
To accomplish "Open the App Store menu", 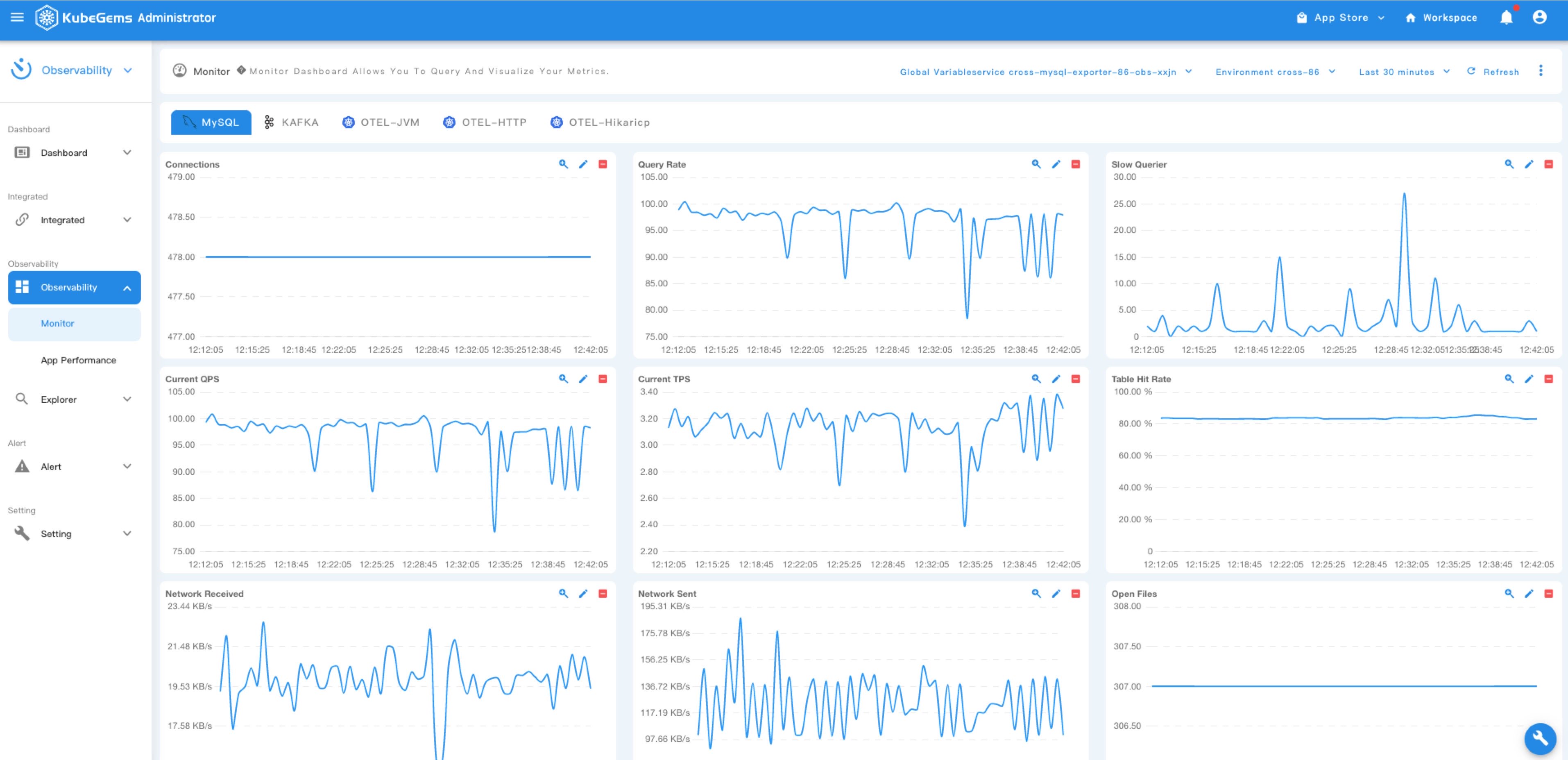I will pos(1340,18).
